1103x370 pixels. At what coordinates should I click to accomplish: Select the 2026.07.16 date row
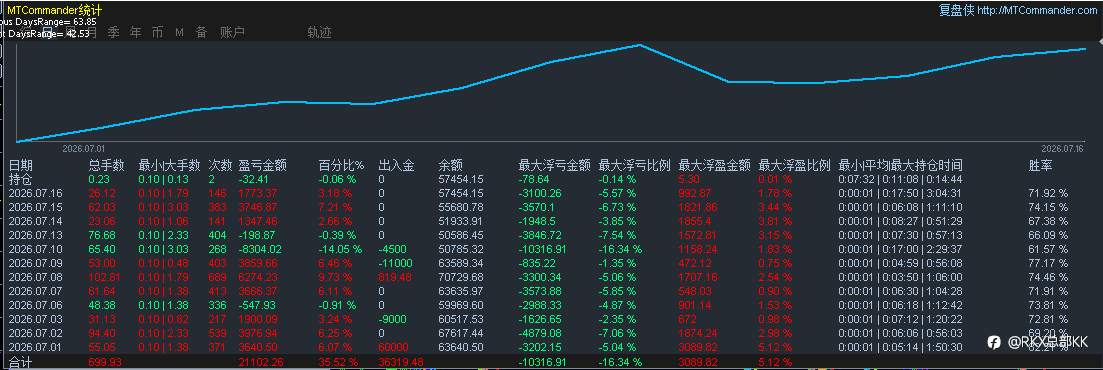click(x=36, y=193)
